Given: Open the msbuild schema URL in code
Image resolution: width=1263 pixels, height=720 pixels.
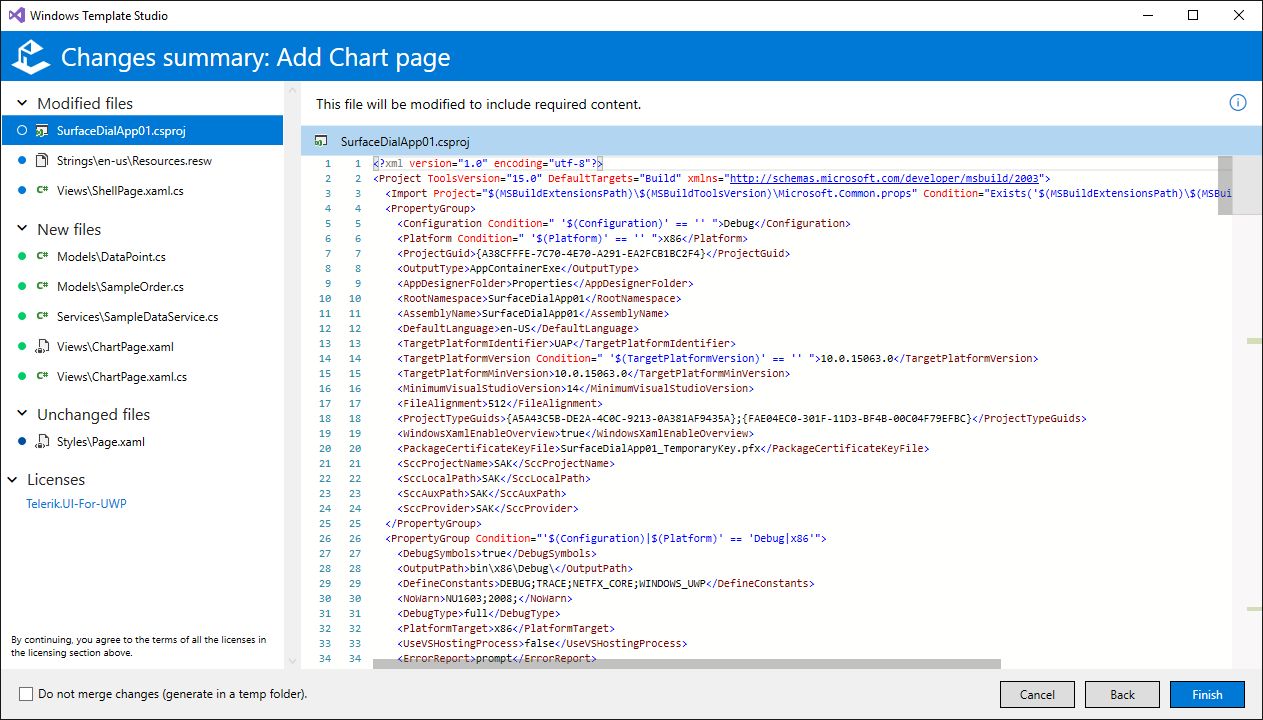Looking at the screenshot, I should [887, 178].
